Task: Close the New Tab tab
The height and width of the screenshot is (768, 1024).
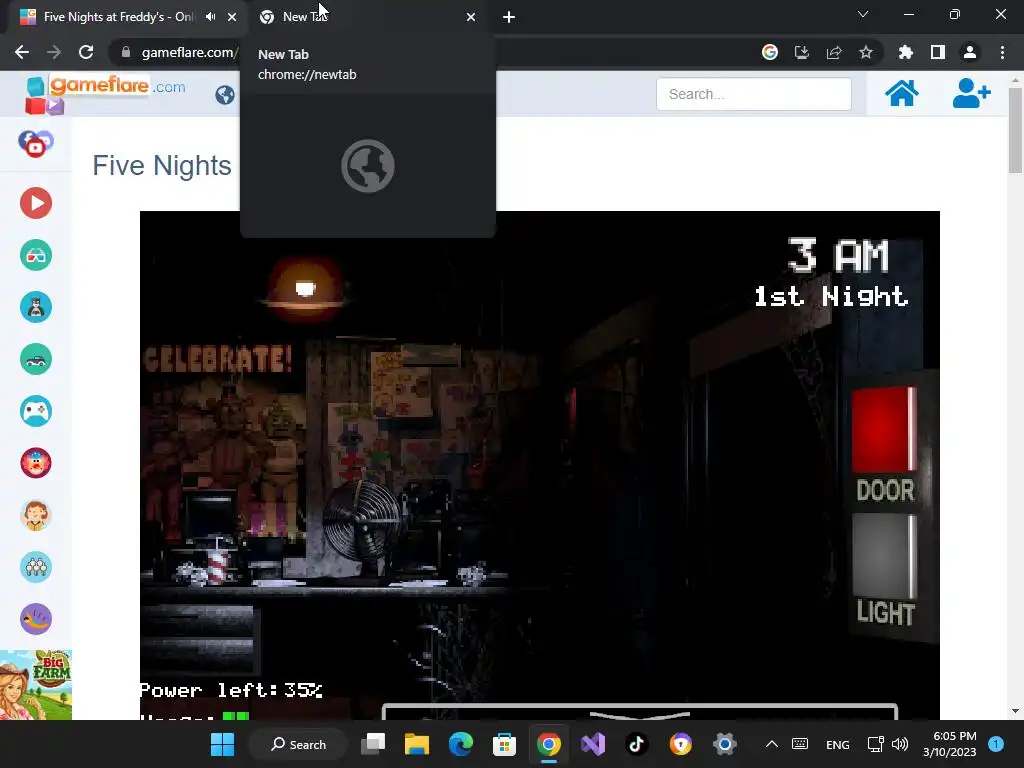Action: click(x=471, y=17)
